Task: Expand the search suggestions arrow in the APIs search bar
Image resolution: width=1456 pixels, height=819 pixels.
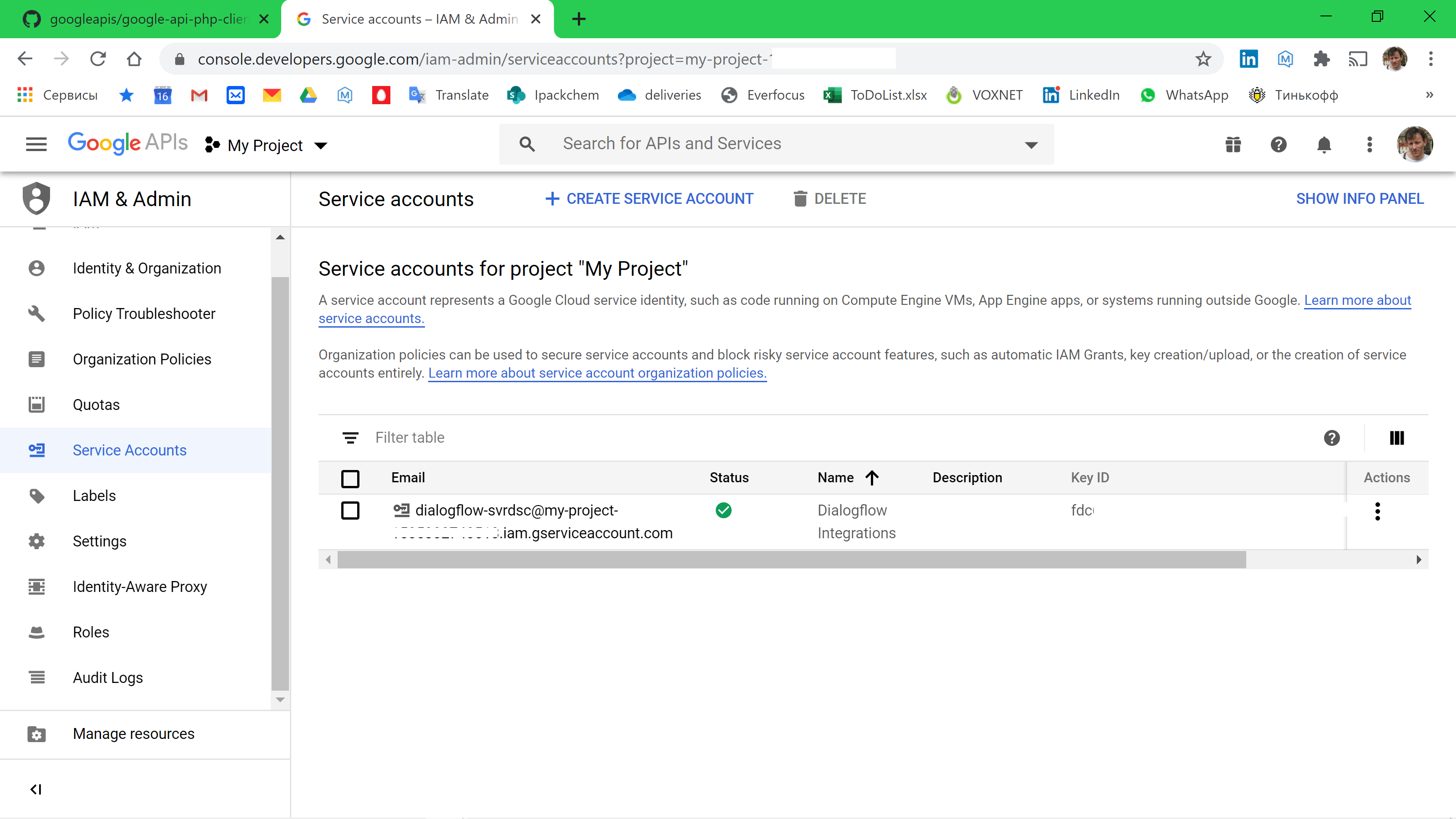Action: 1031,145
